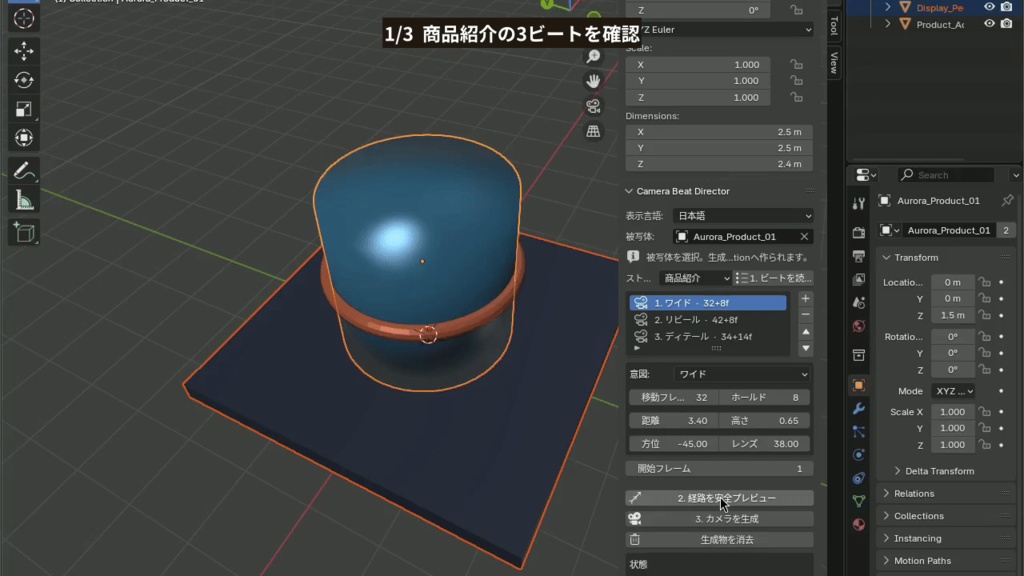1024x576 pixels.
Task: Open the Collection properties tab icon
Action: (x=859, y=355)
